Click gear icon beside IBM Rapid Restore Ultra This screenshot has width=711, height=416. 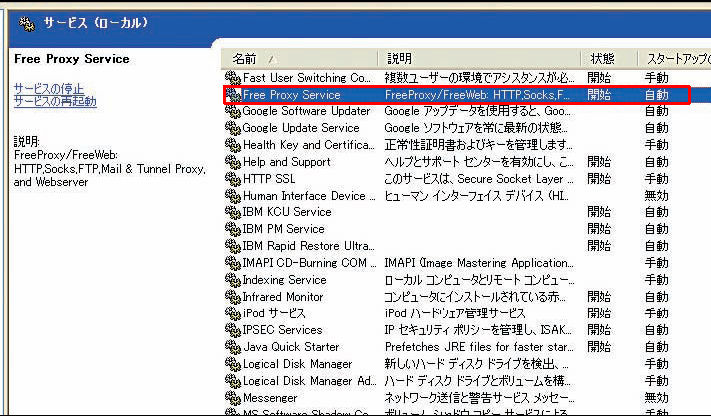point(233,246)
